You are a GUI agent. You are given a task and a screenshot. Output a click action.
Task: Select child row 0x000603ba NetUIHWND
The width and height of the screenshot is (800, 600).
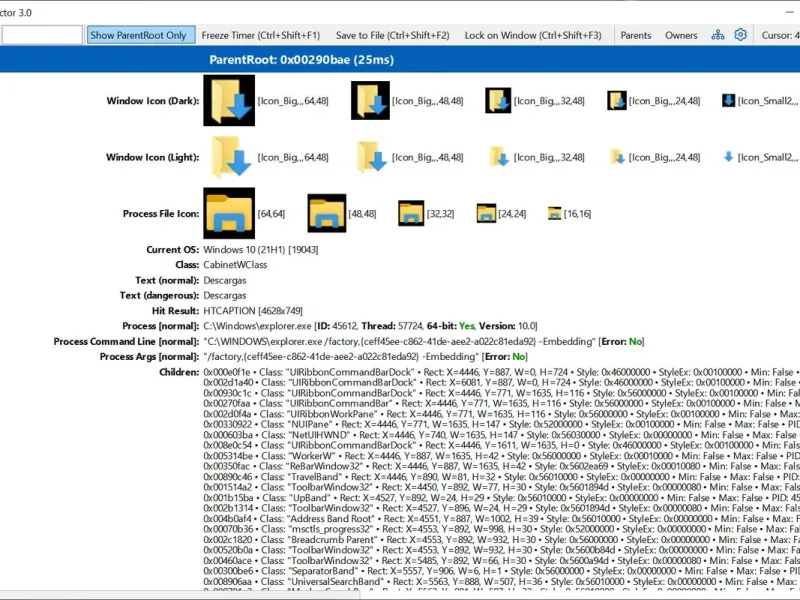tap(502, 435)
